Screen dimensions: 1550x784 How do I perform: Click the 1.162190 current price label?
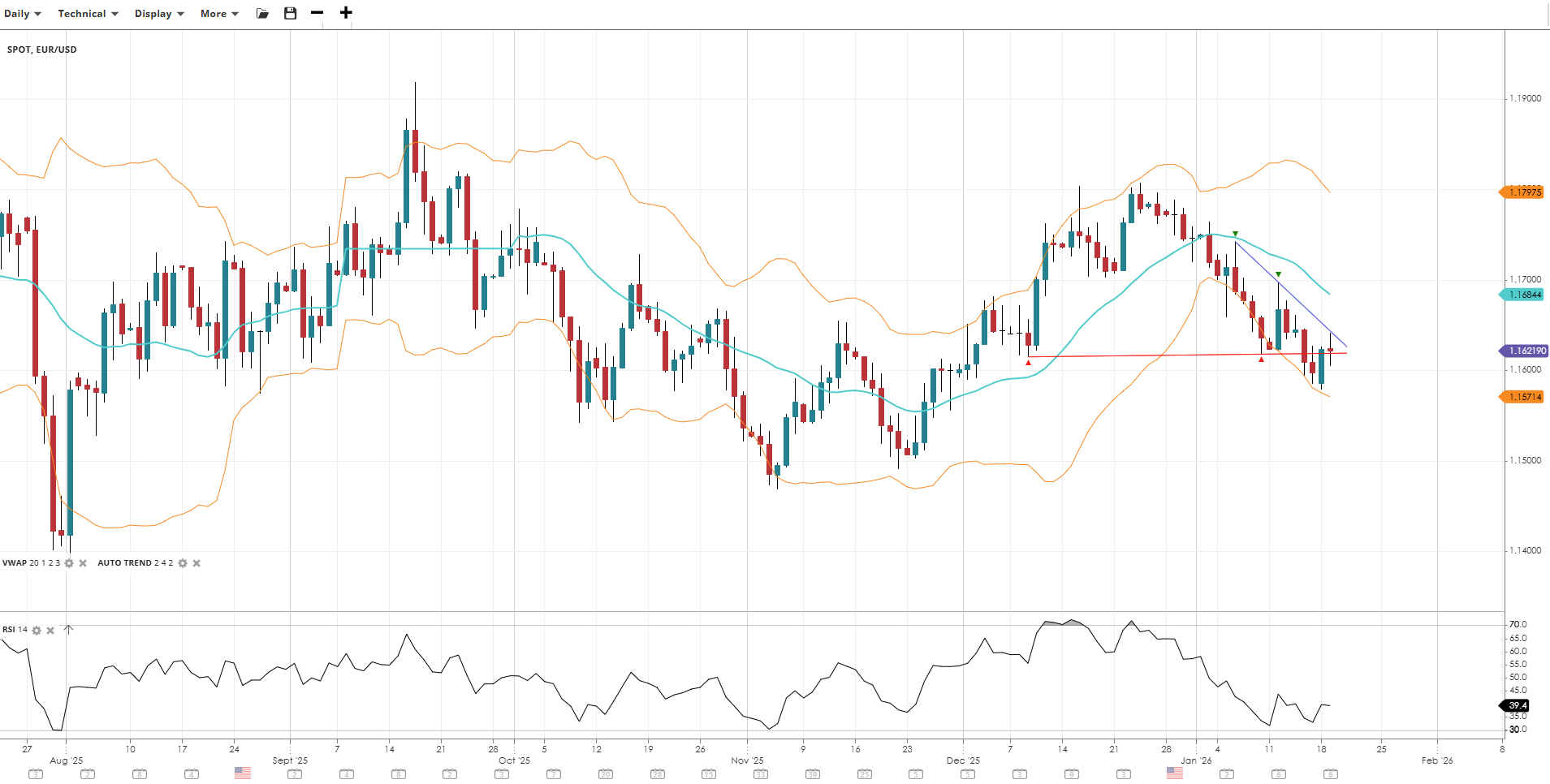[1525, 351]
